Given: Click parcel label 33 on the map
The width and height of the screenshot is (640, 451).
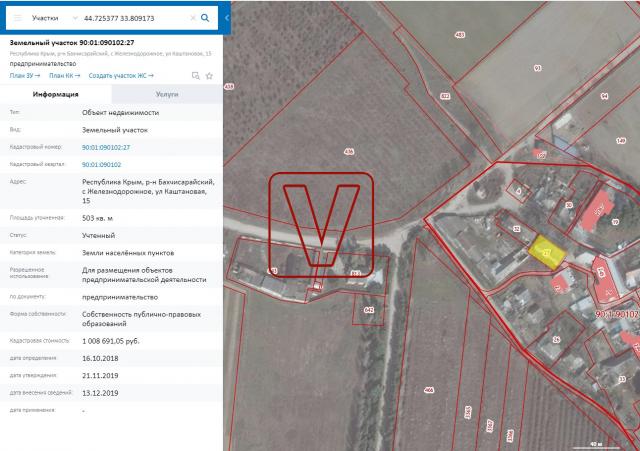Looking at the screenshot, I should (622, 379).
